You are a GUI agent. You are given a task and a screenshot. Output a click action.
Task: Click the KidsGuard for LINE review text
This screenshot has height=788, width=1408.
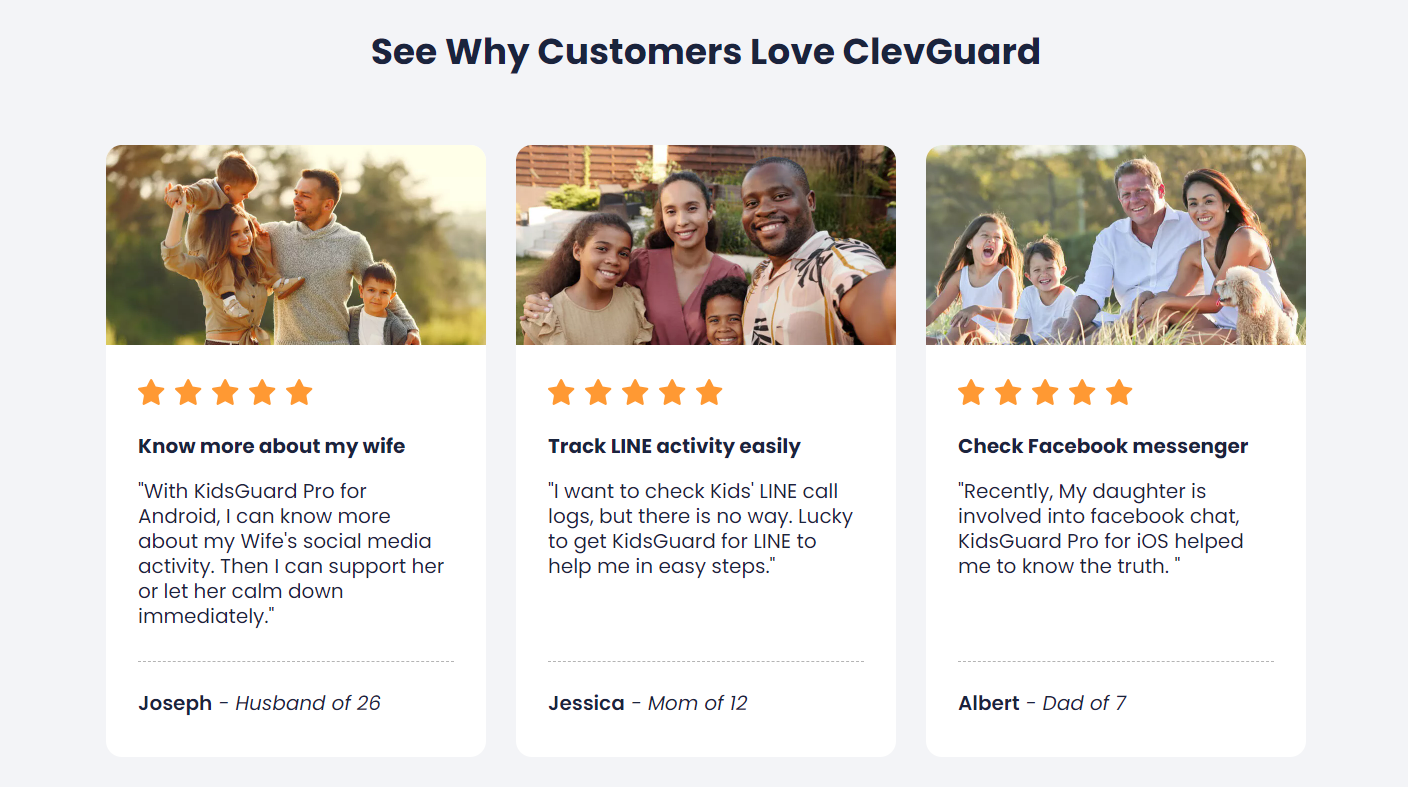[x=700, y=529]
